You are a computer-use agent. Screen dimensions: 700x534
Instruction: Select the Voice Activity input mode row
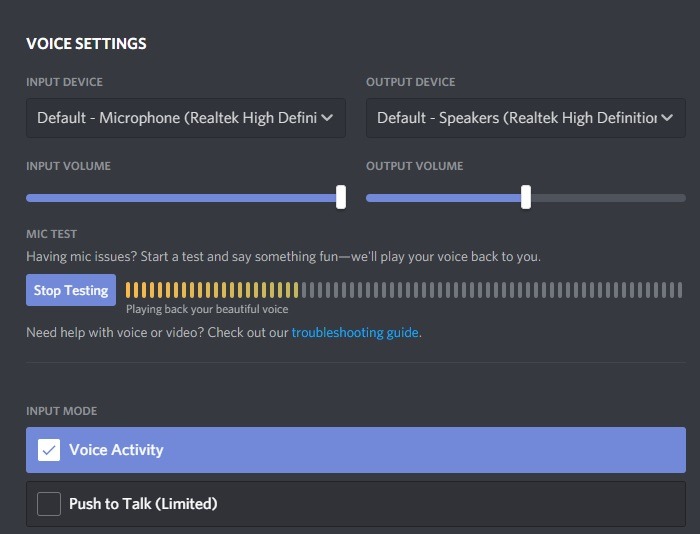pos(356,450)
